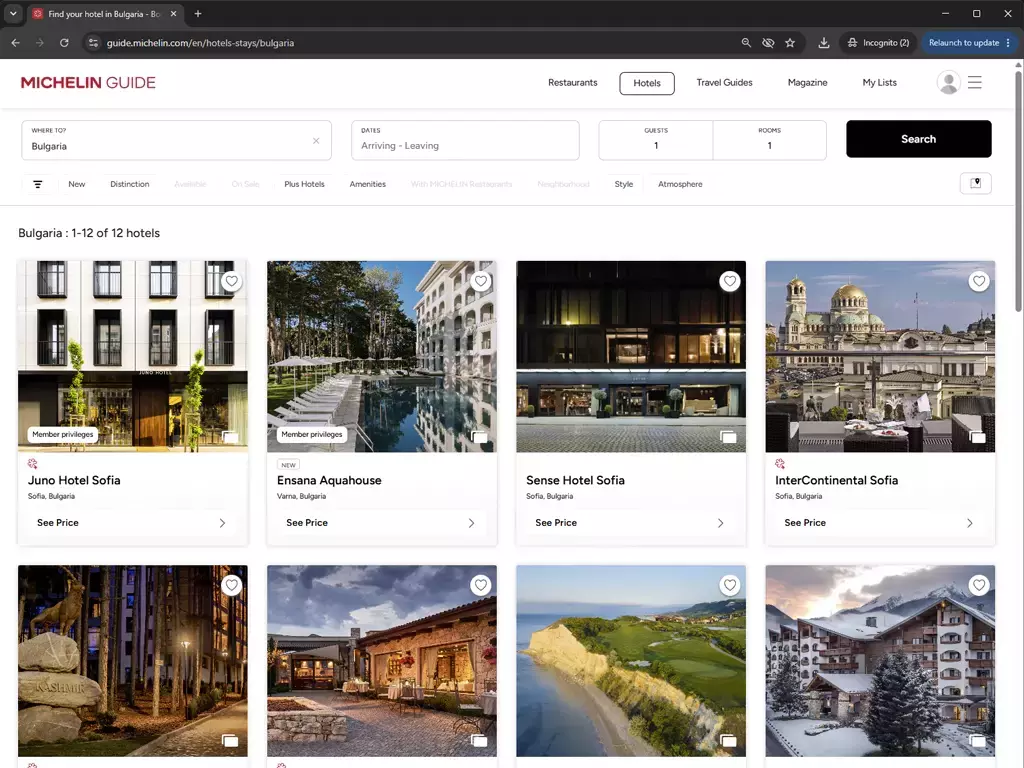Click the browser address bar URL

(x=200, y=43)
